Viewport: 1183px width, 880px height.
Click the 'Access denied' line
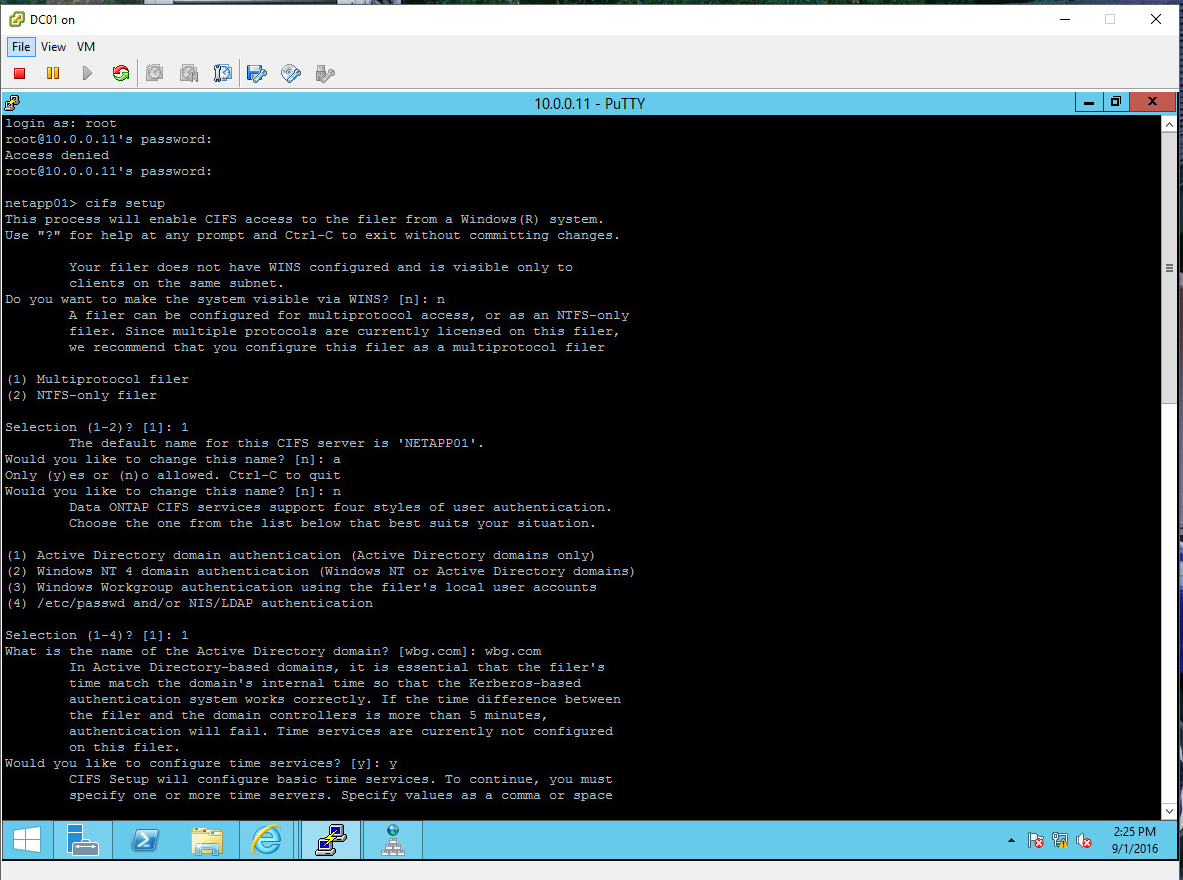click(57, 155)
